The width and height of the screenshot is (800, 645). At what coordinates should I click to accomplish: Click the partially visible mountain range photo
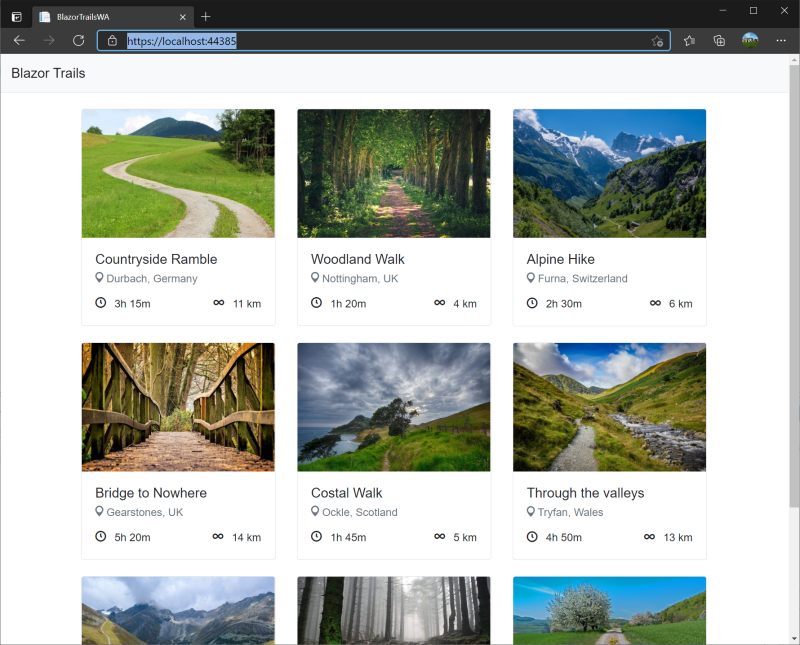pos(178,610)
